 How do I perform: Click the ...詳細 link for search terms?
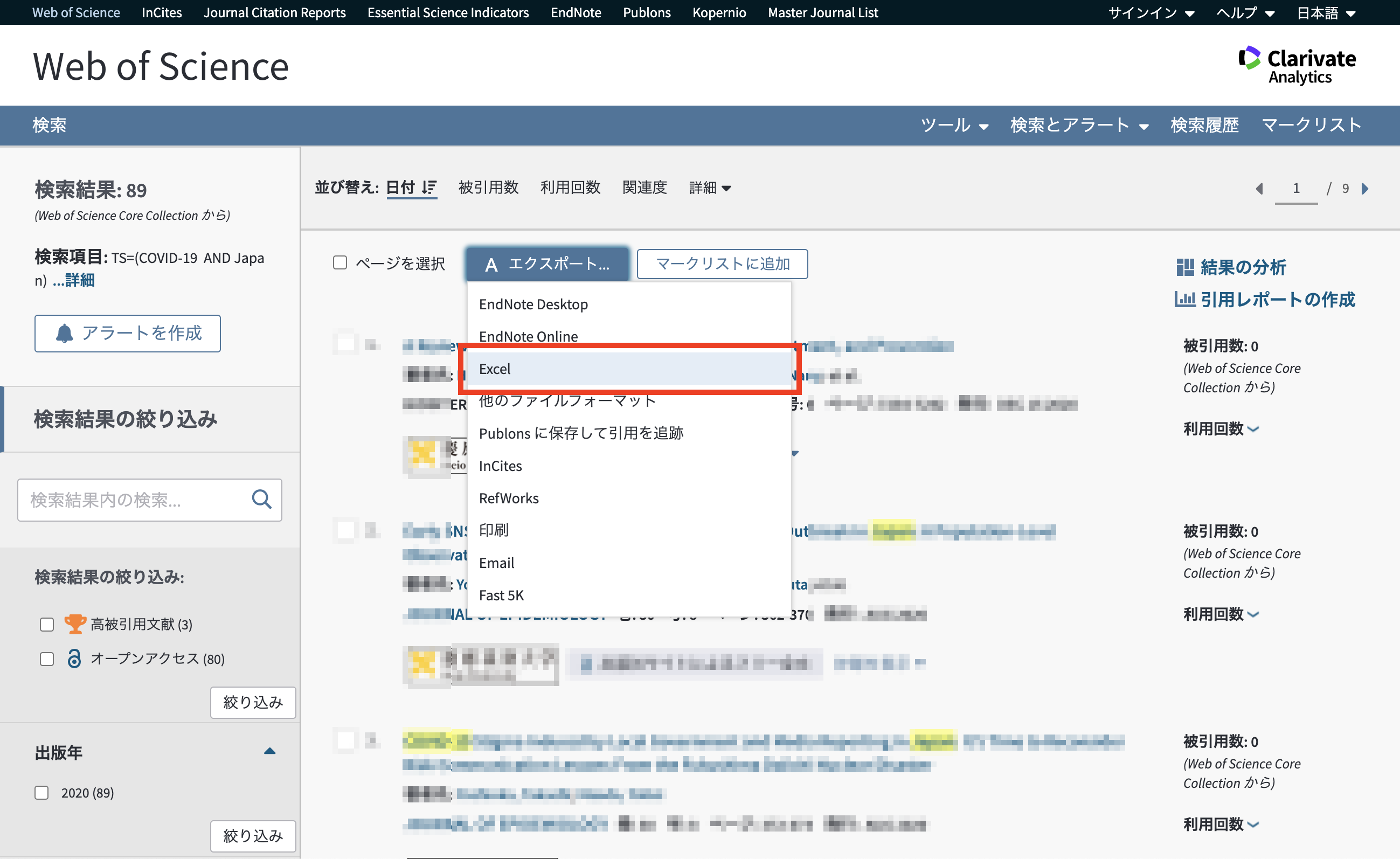click(x=74, y=280)
